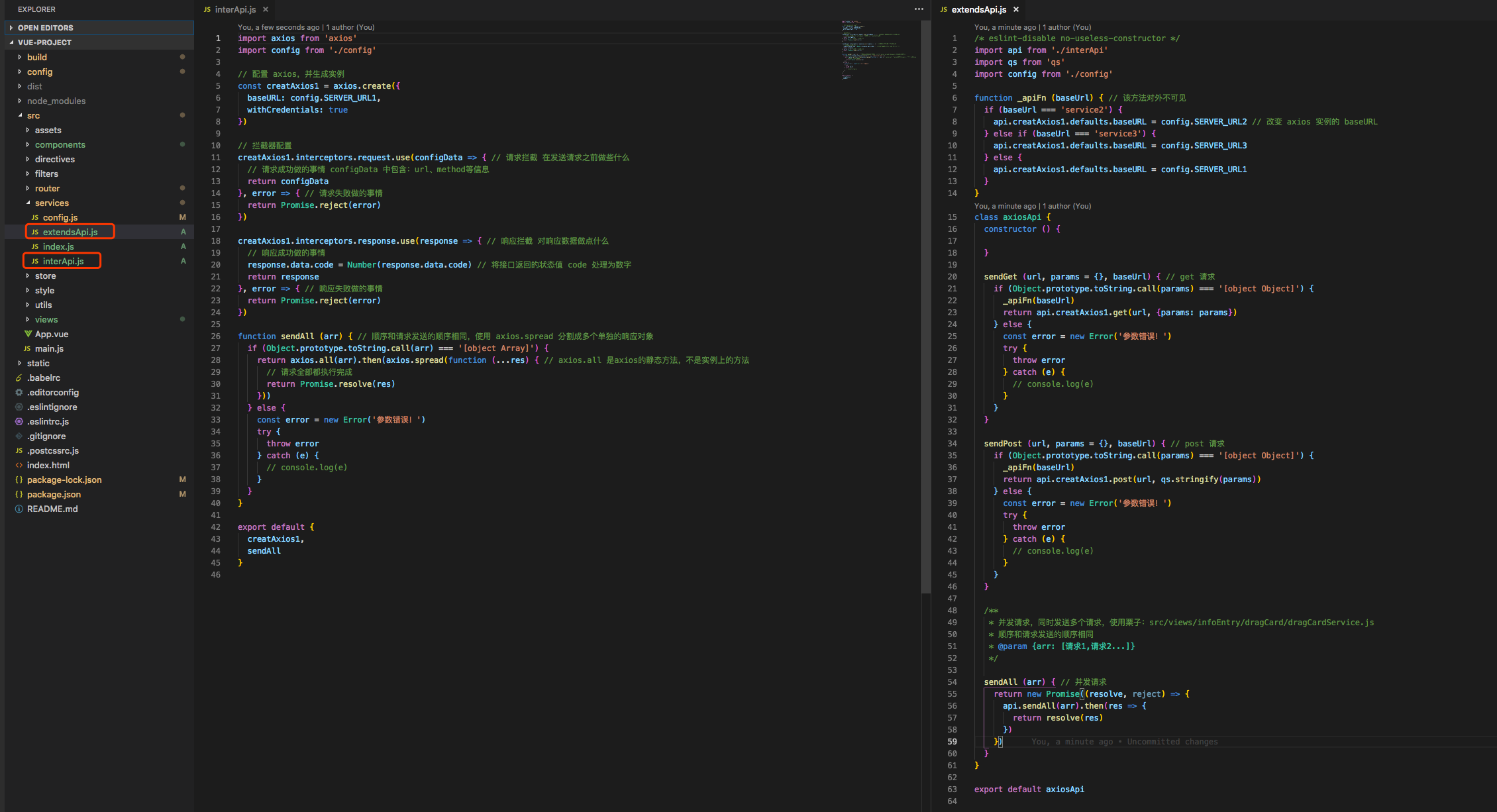
Task: Open the App.vue file with Vue icon
Action: [x=51, y=334]
